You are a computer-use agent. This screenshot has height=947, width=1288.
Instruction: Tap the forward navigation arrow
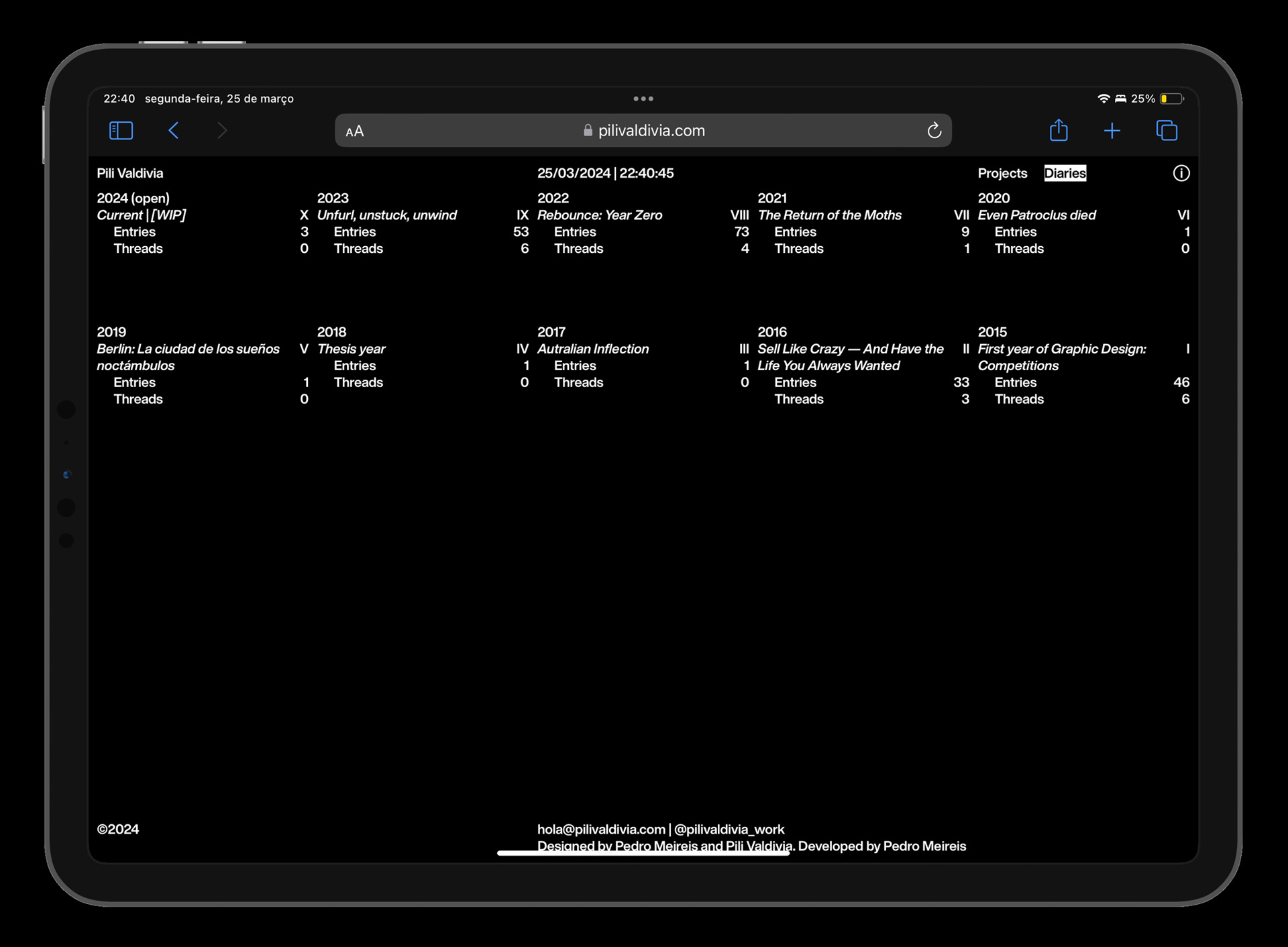pos(222,130)
